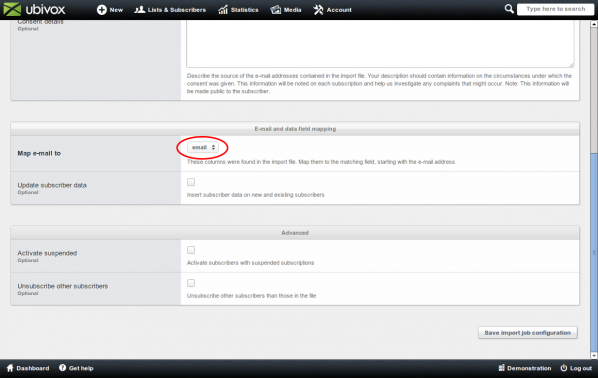The height and width of the screenshot is (378, 598).
Task: Click the people icon for Lists & Subscribers
Action: pyautogui.click(x=140, y=10)
